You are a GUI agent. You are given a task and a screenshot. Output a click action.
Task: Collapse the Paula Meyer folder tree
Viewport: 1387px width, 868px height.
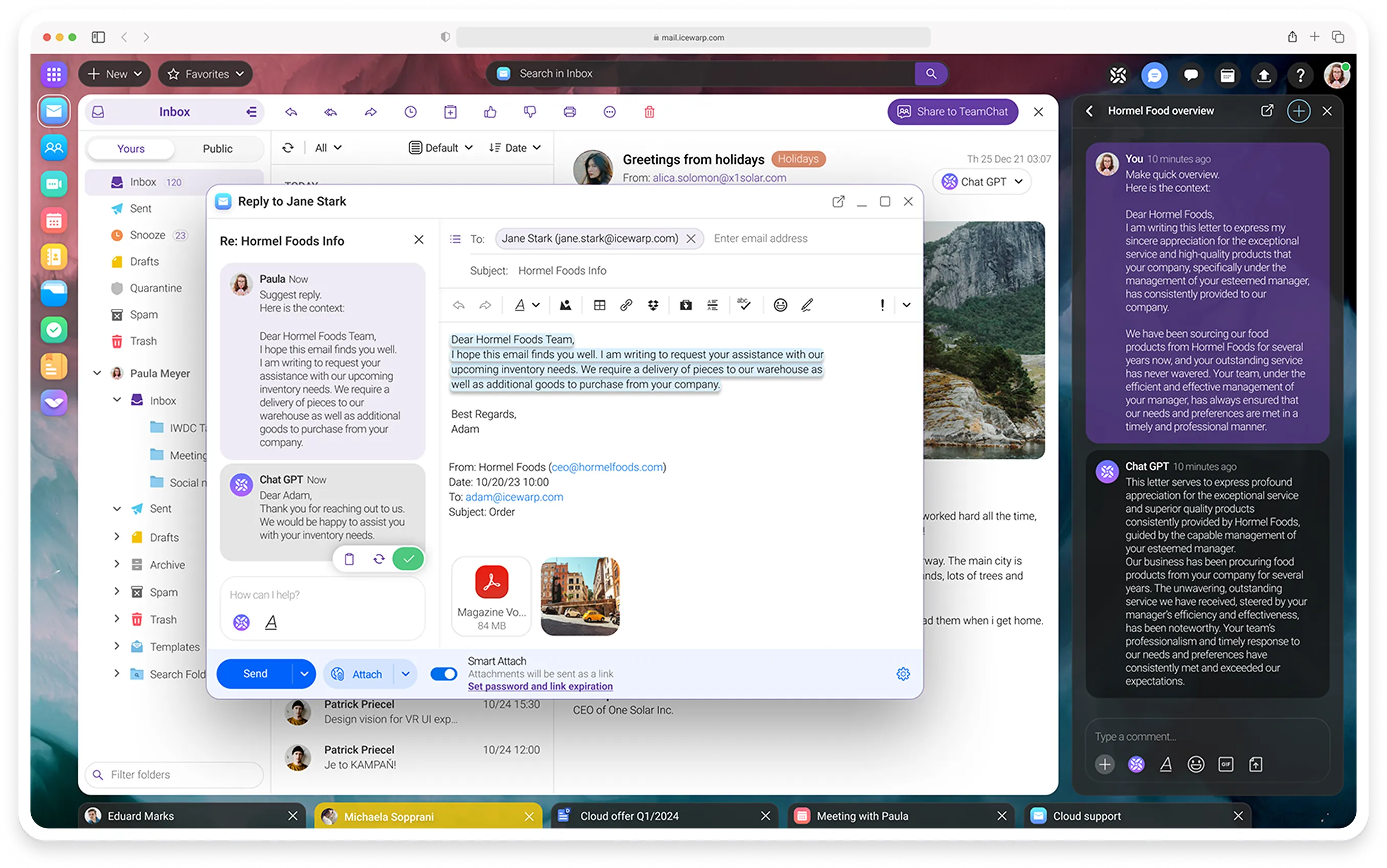[x=97, y=373]
